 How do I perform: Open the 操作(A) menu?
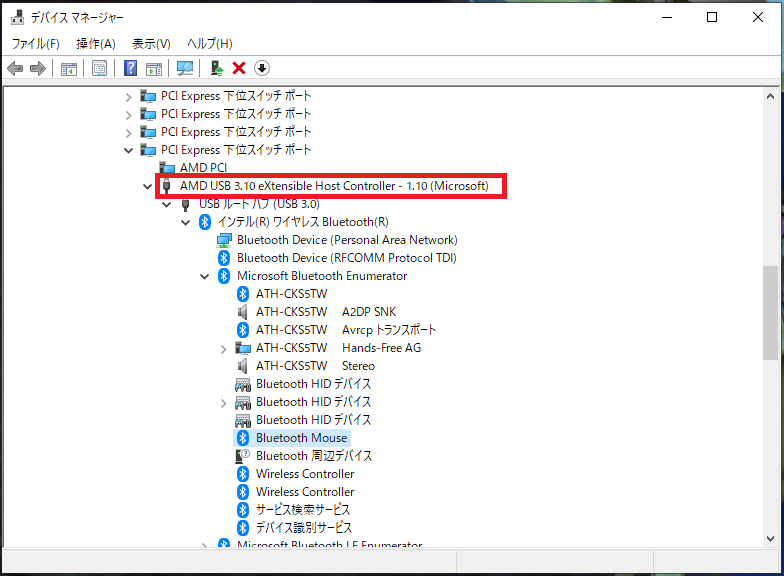(96, 44)
